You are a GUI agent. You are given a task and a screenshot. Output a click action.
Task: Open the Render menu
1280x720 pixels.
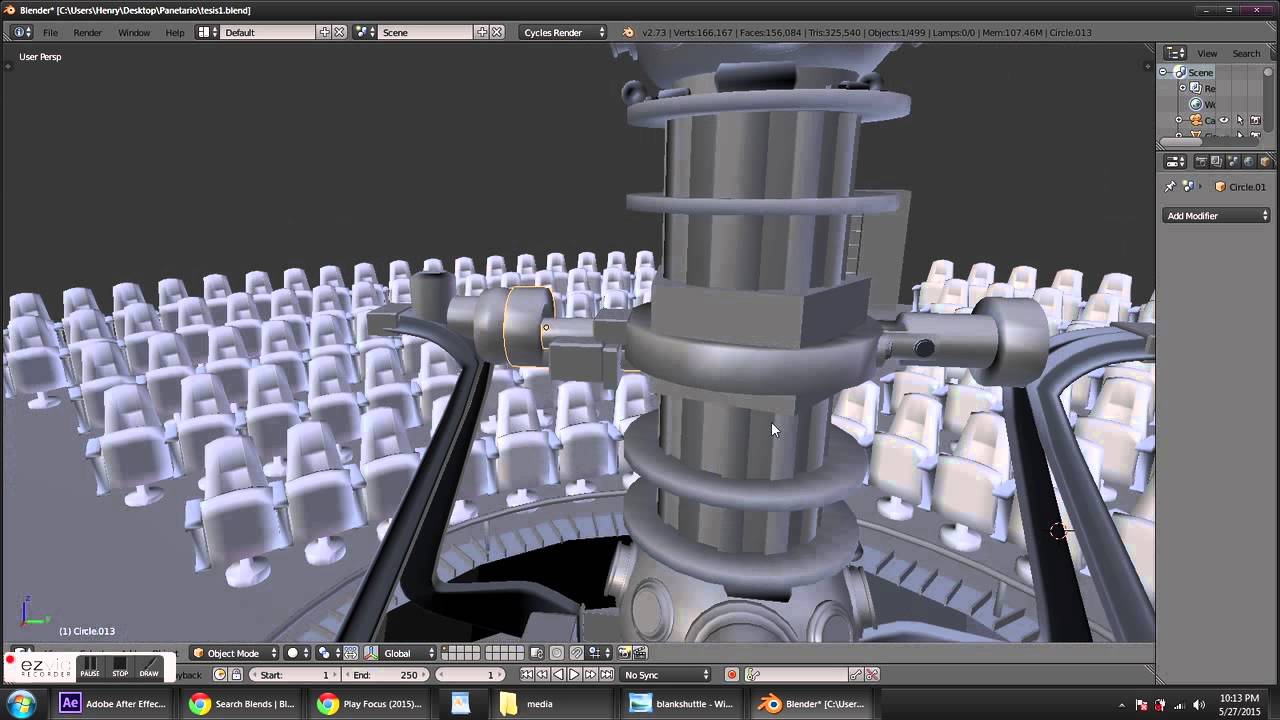(87, 33)
